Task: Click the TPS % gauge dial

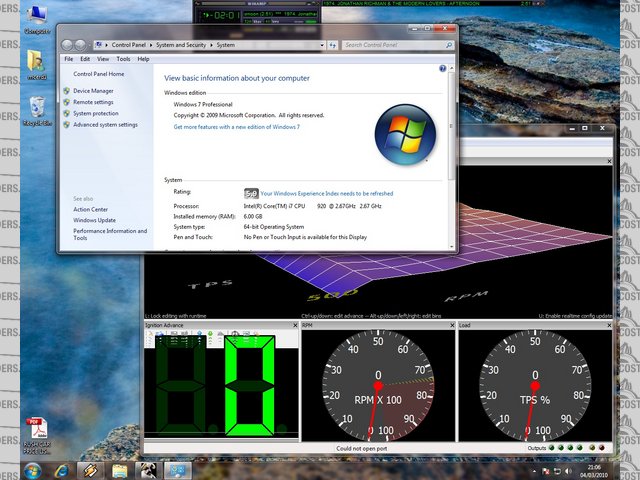Action: coord(535,386)
